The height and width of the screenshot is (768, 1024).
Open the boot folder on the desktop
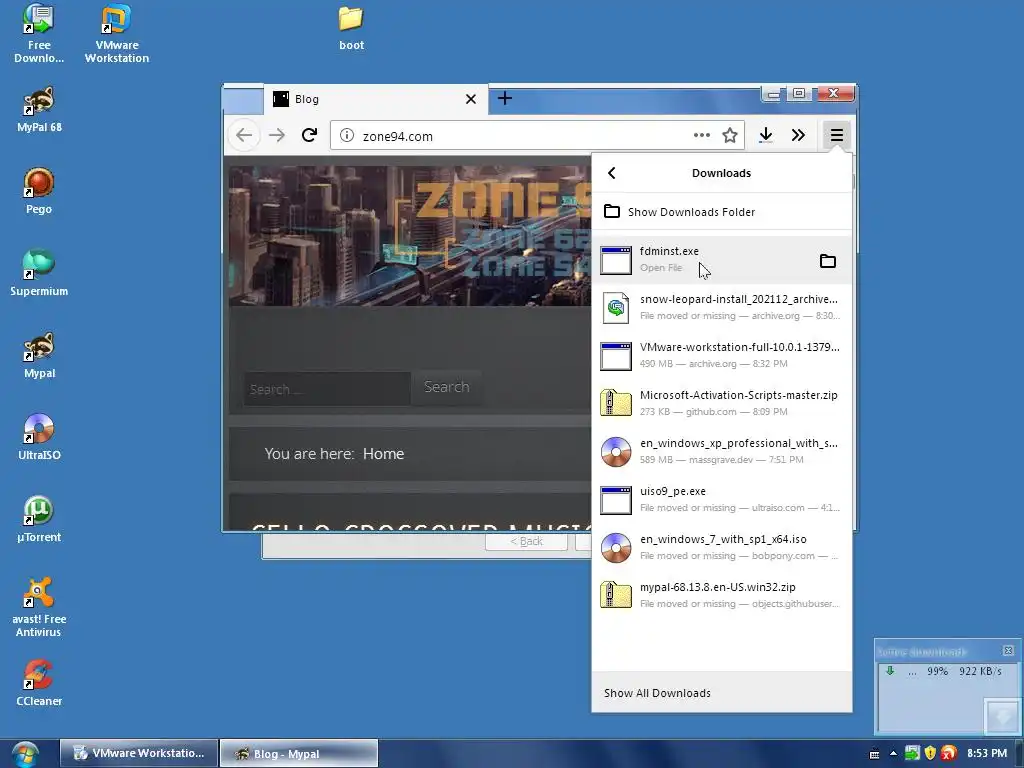[x=351, y=29]
